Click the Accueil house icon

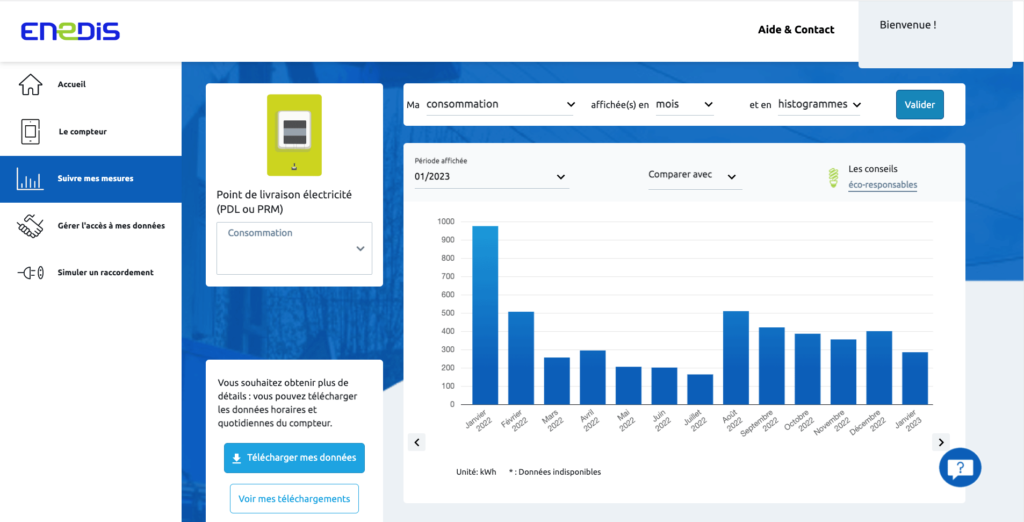pos(30,85)
